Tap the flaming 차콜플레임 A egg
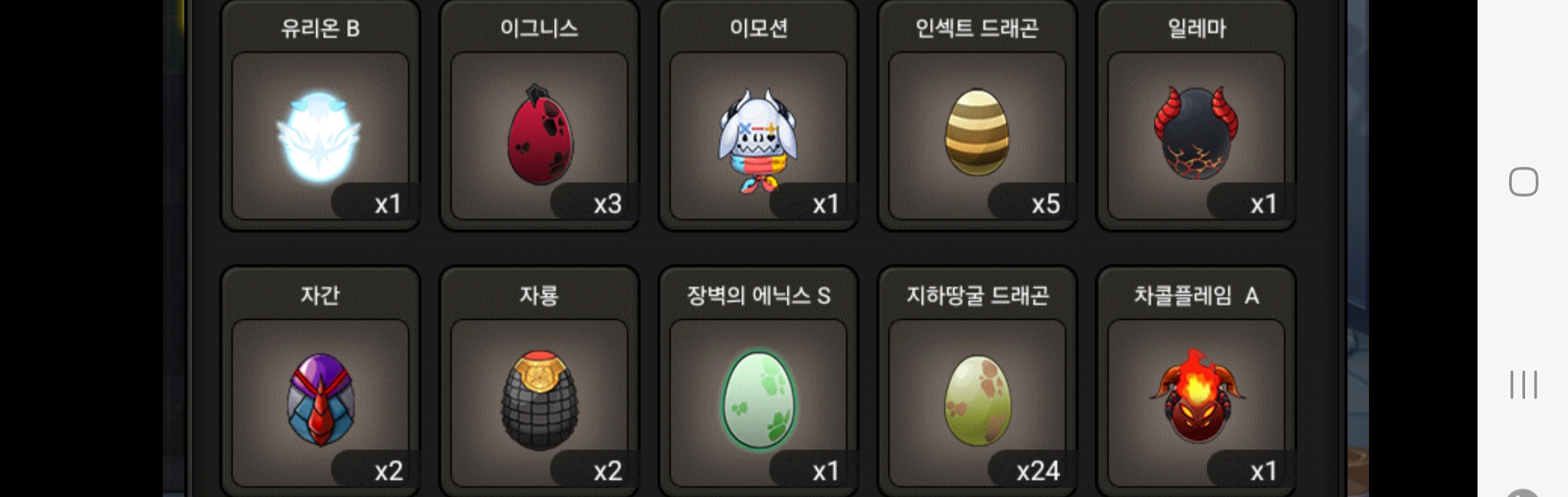 coord(1197,396)
